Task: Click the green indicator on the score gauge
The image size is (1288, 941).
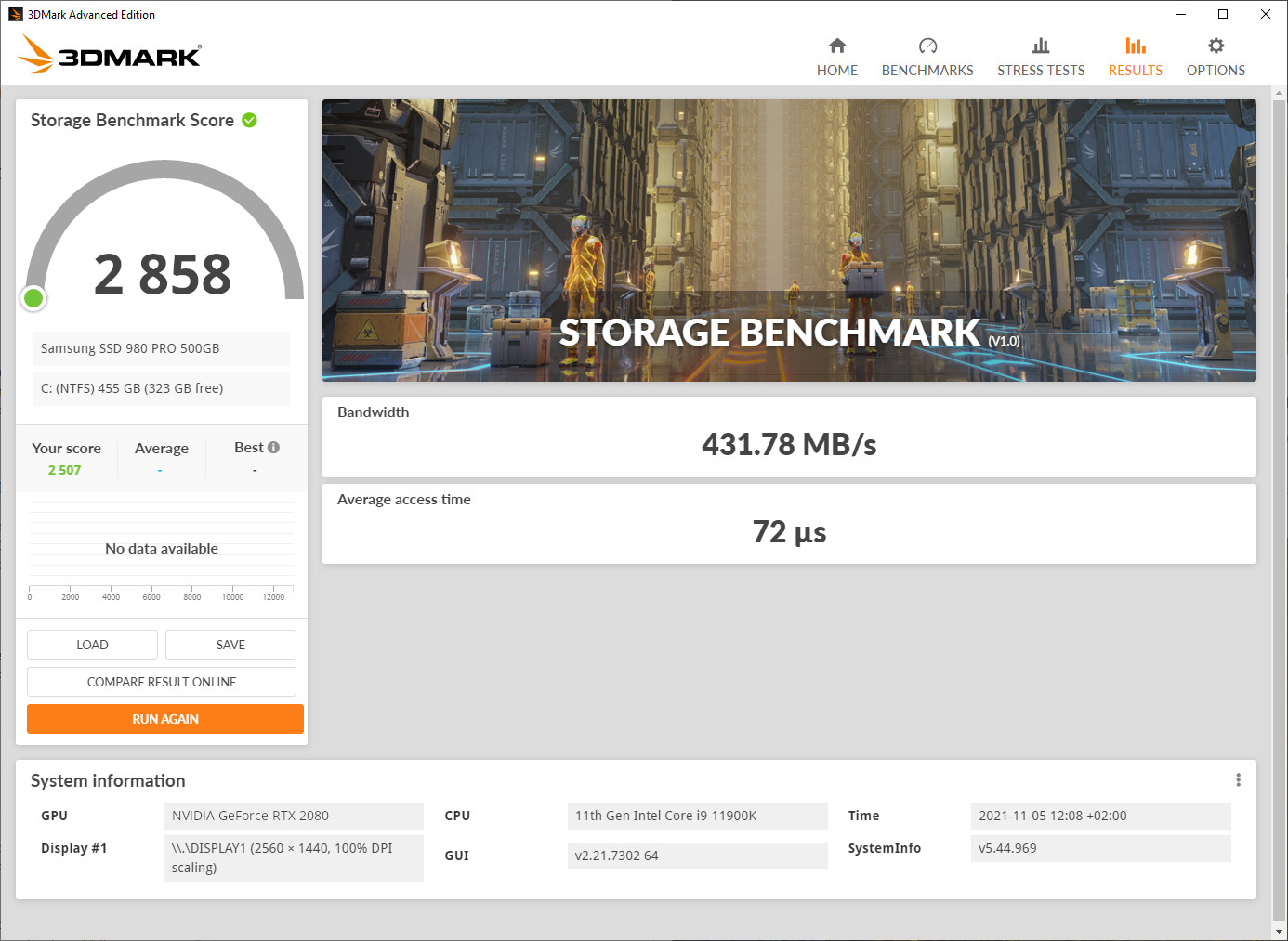Action: pyautogui.click(x=33, y=298)
